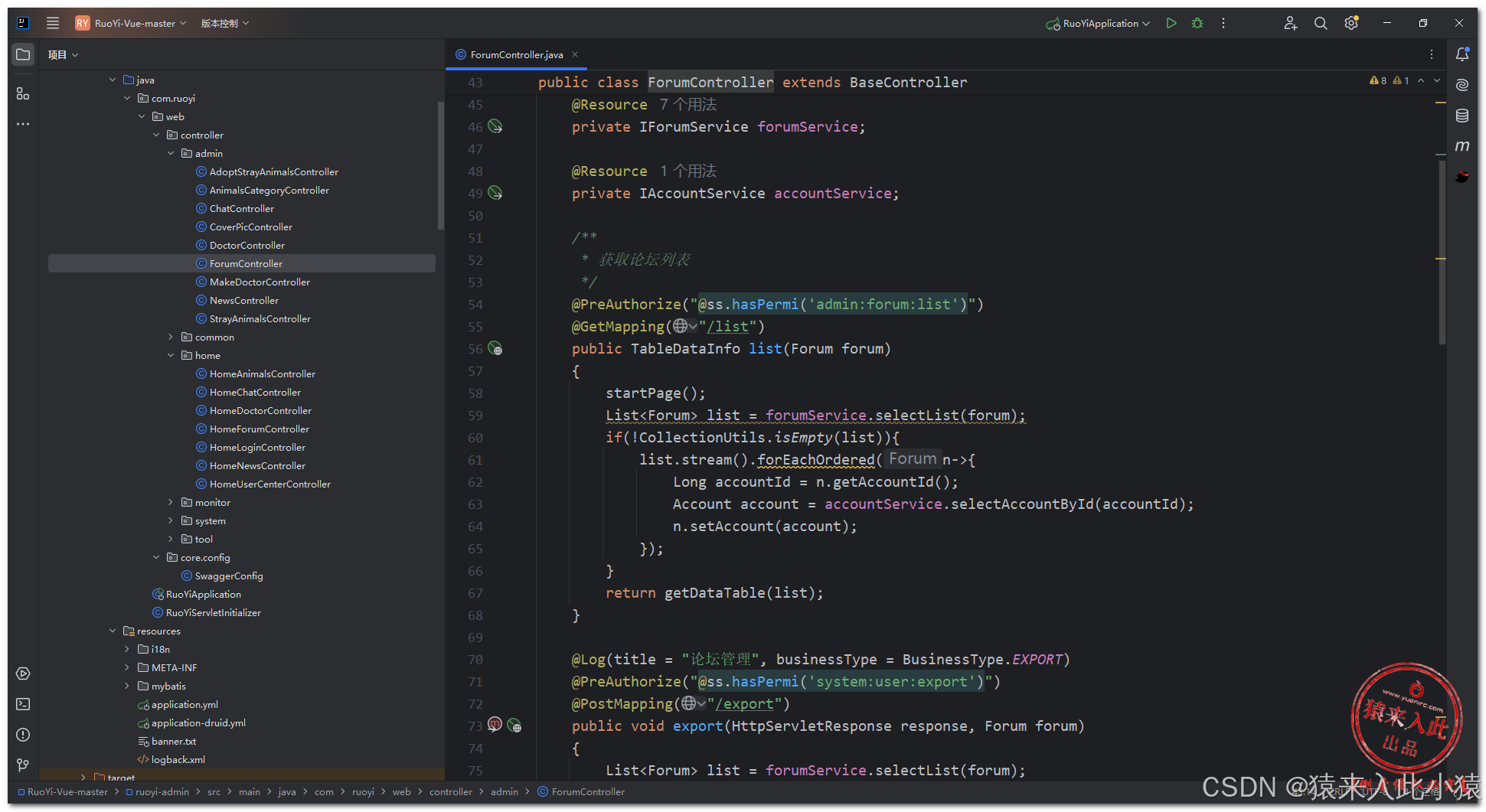Click the '7 个用法' usages hint
Image resolution: width=1486 pixels, height=812 pixels.
(x=687, y=104)
